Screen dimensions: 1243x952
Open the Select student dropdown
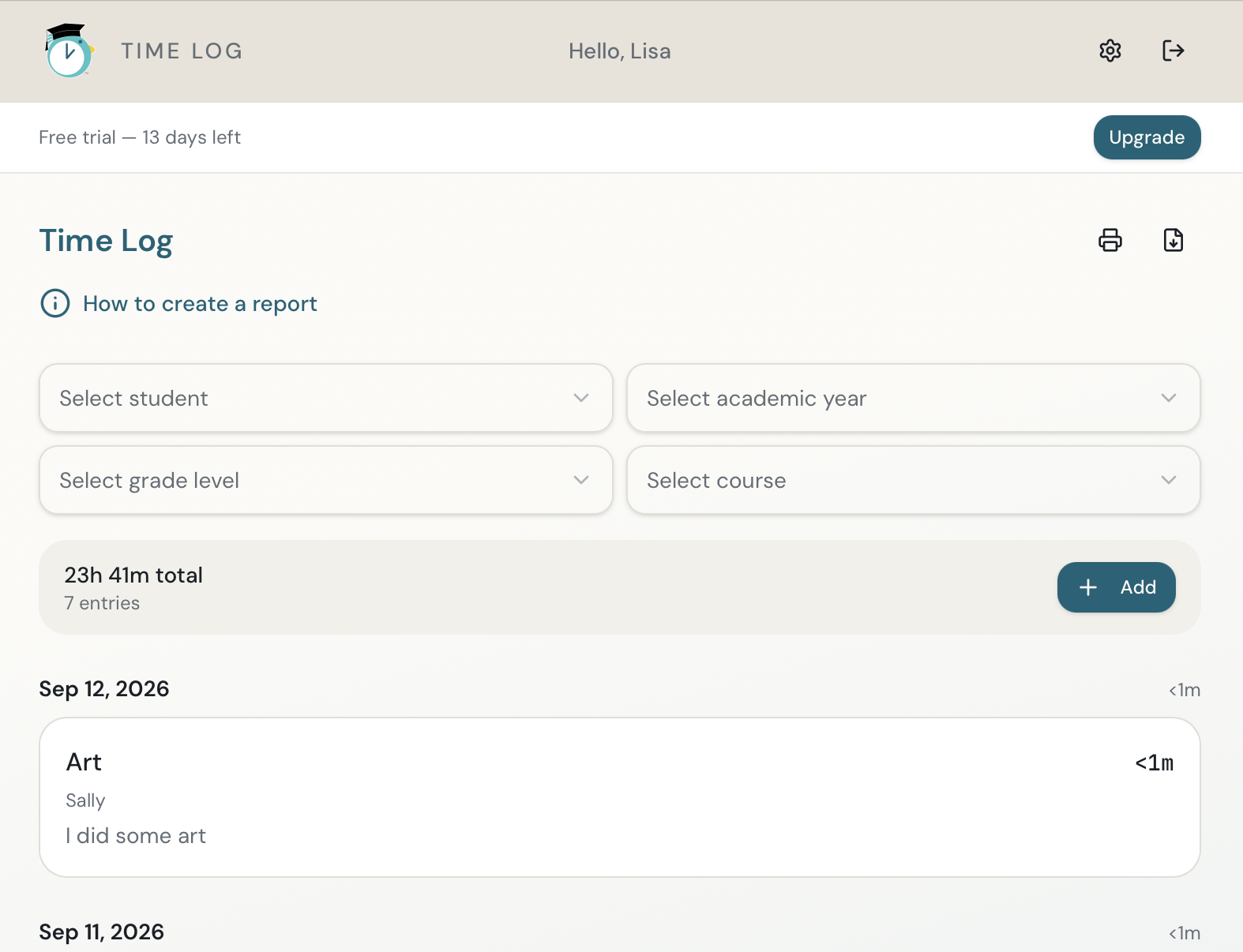pos(326,398)
